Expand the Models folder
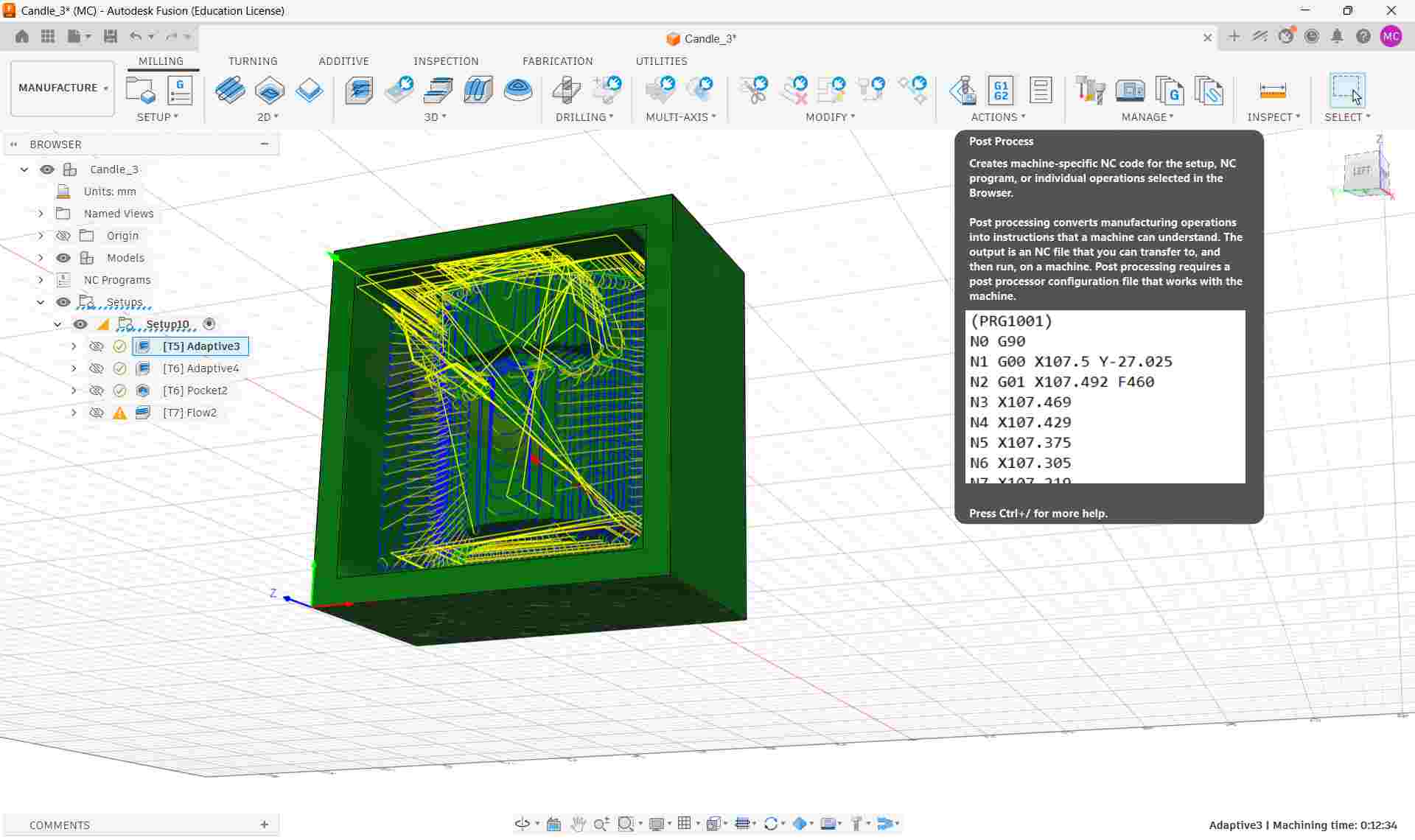The height and width of the screenshot is (840, 1415). pos(41,258)
